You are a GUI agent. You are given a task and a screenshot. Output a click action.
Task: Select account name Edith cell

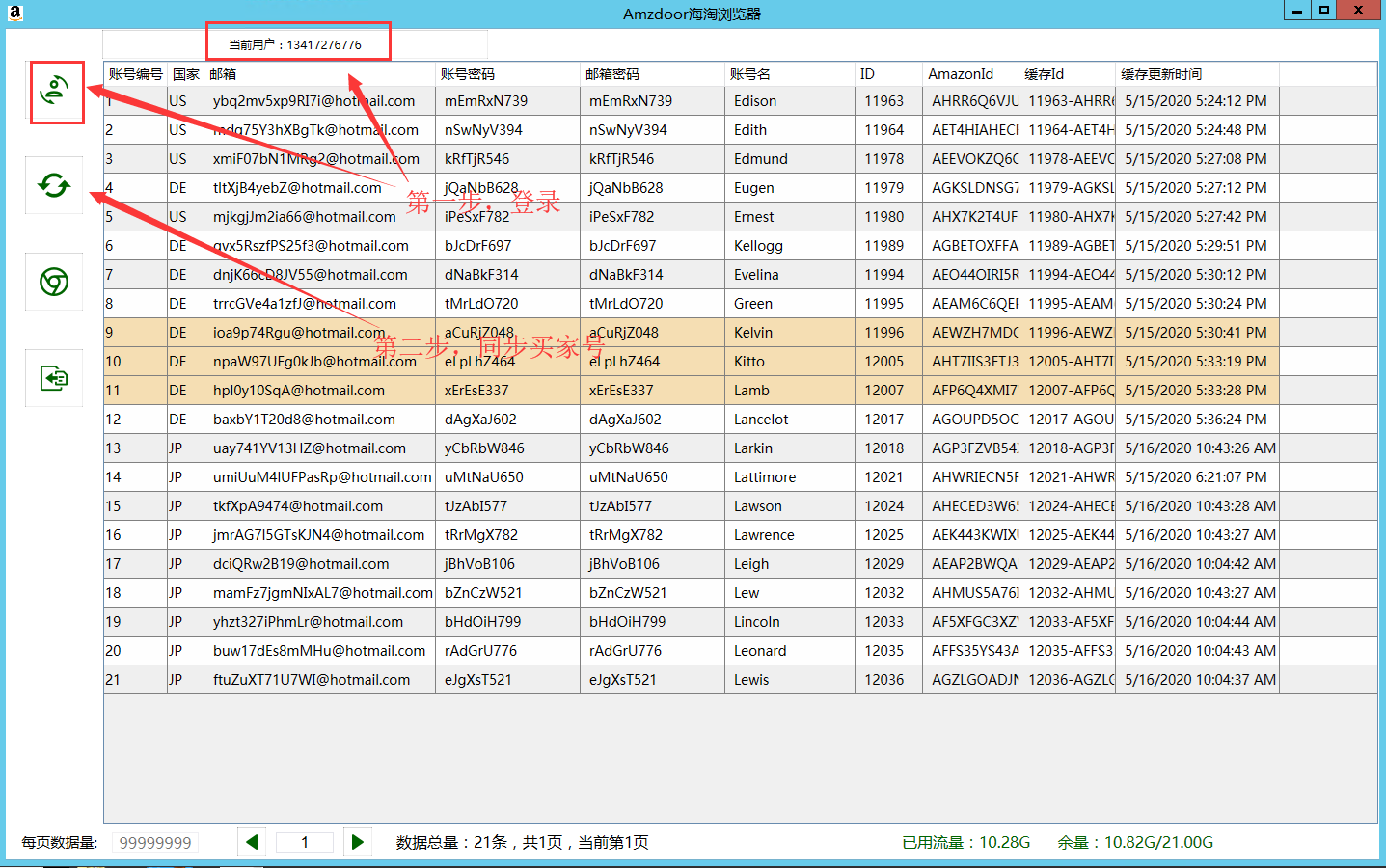pos(790,130)
